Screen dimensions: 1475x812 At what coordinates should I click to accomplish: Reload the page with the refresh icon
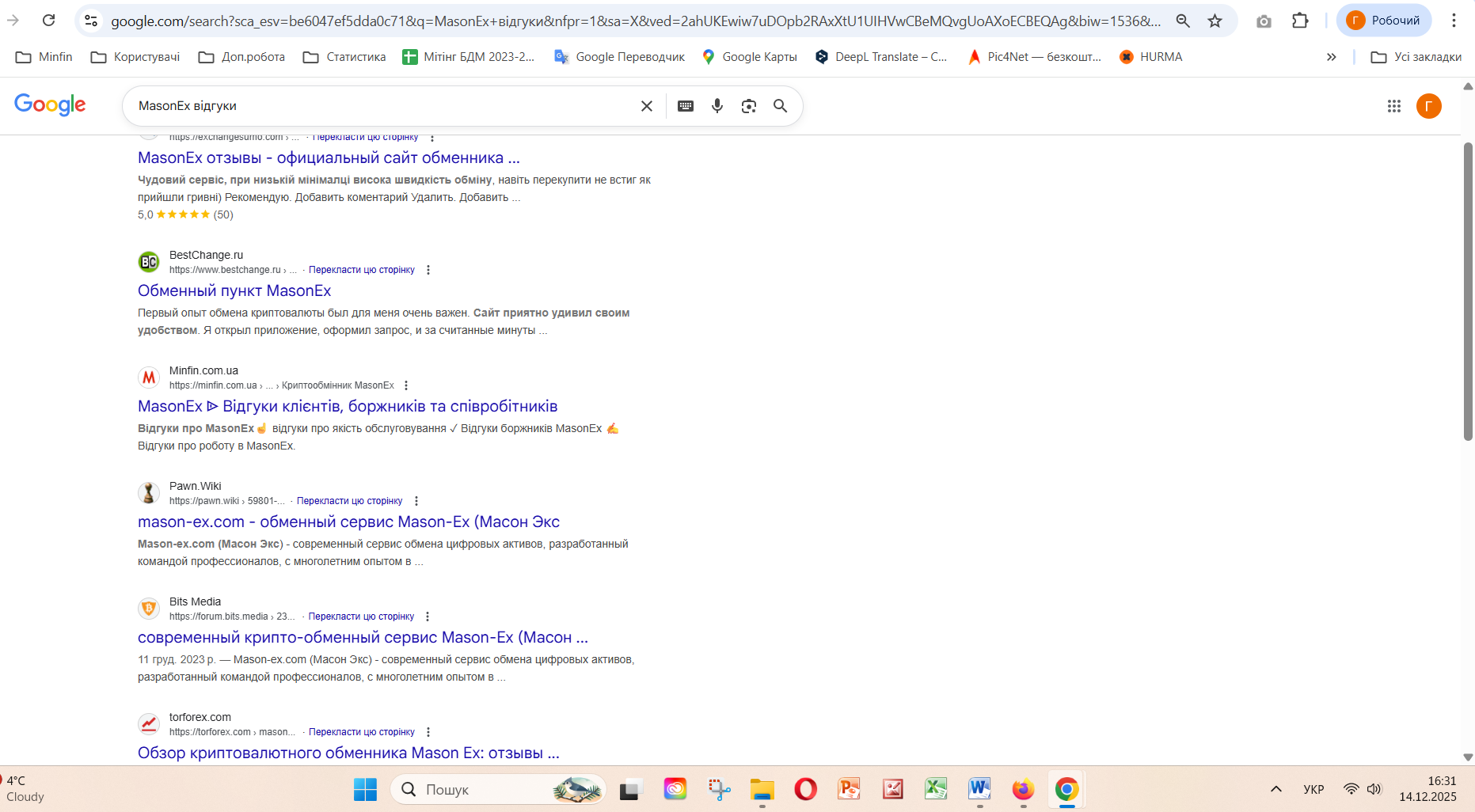click(49, 21)
